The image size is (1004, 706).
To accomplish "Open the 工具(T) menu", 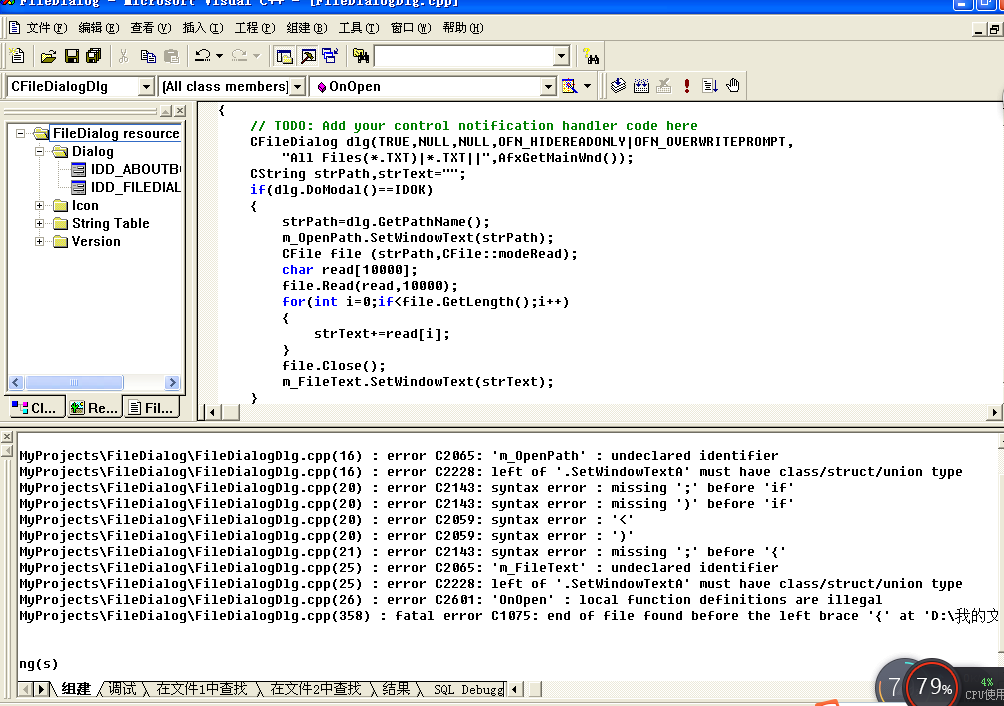I will [359, 28].
